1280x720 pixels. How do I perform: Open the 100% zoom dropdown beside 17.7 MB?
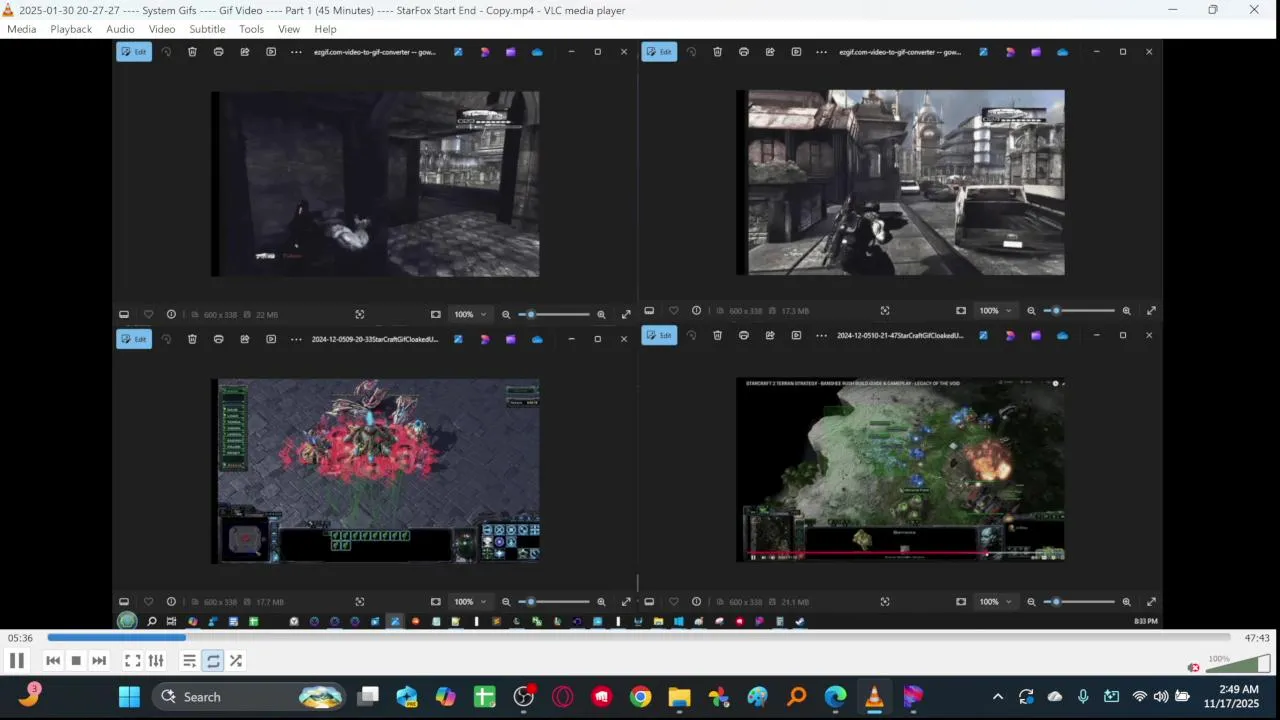(x=470, y=602)
